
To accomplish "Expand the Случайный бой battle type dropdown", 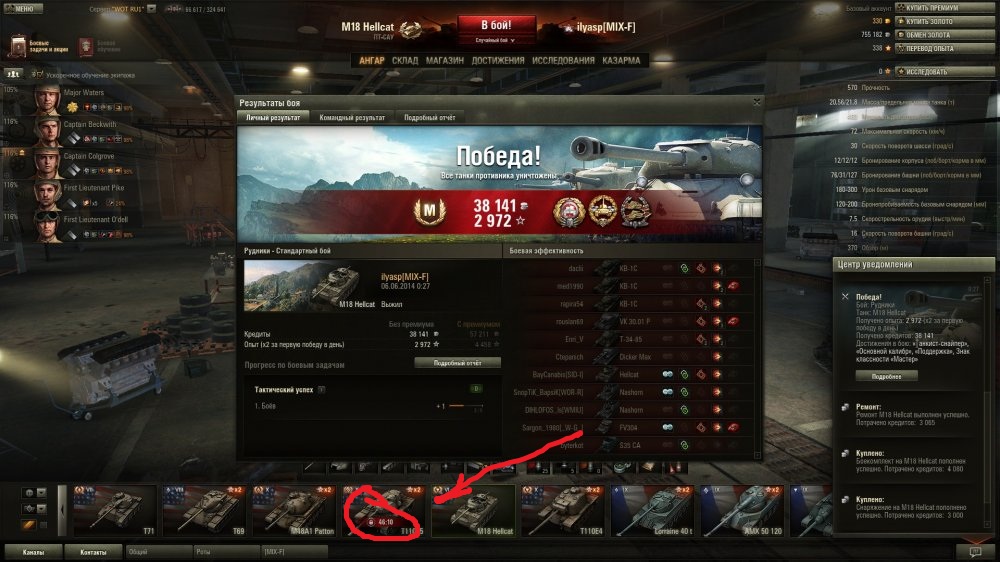I will click(x=496, y=40).
